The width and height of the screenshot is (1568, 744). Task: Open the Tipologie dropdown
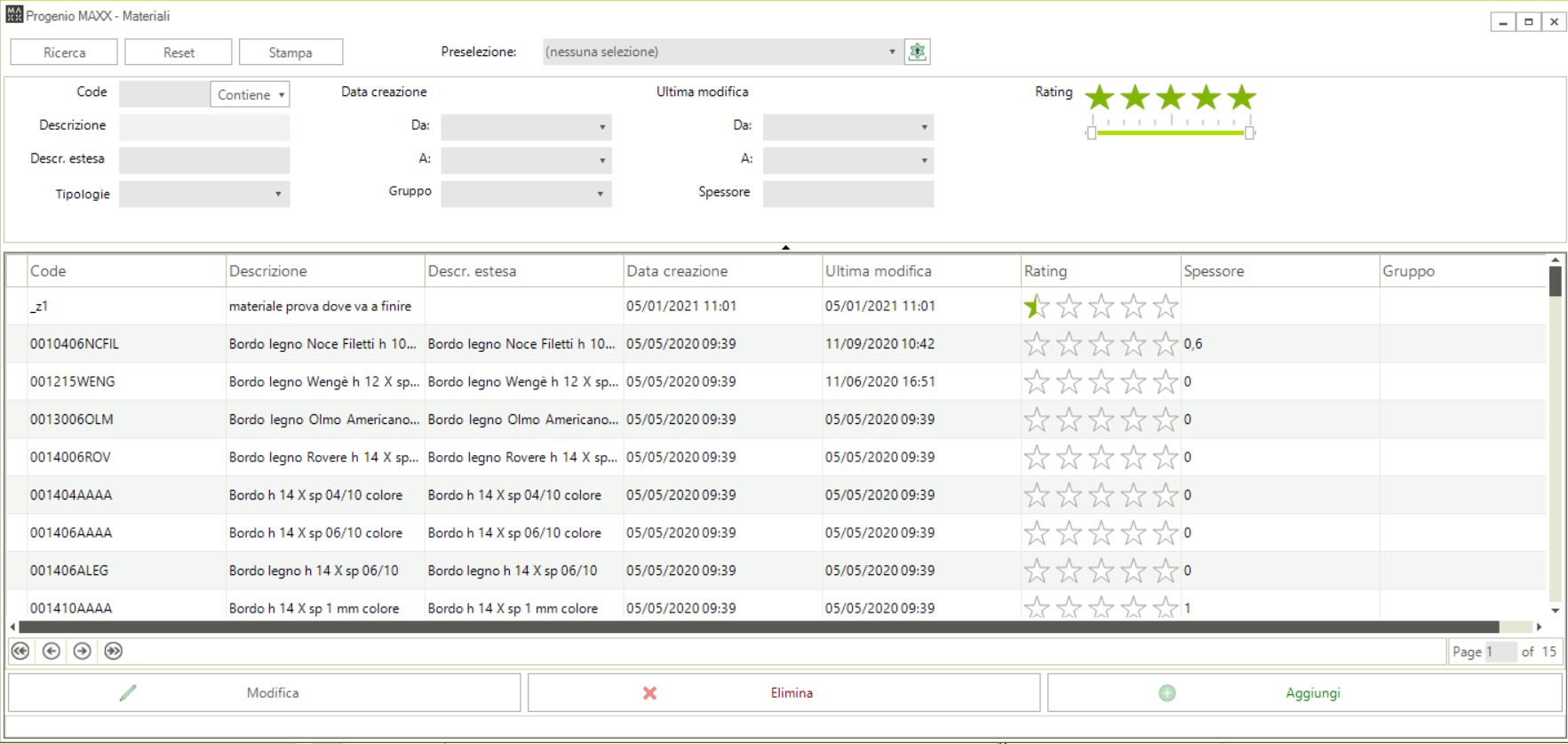[204, 194]
